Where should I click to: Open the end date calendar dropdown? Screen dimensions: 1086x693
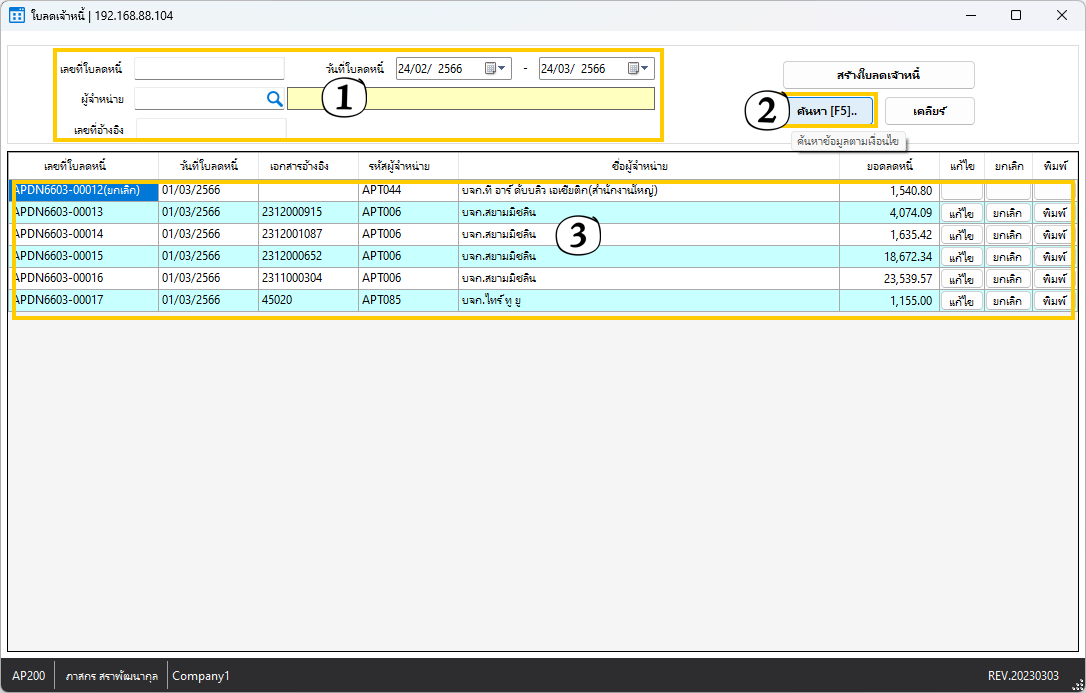639,68
